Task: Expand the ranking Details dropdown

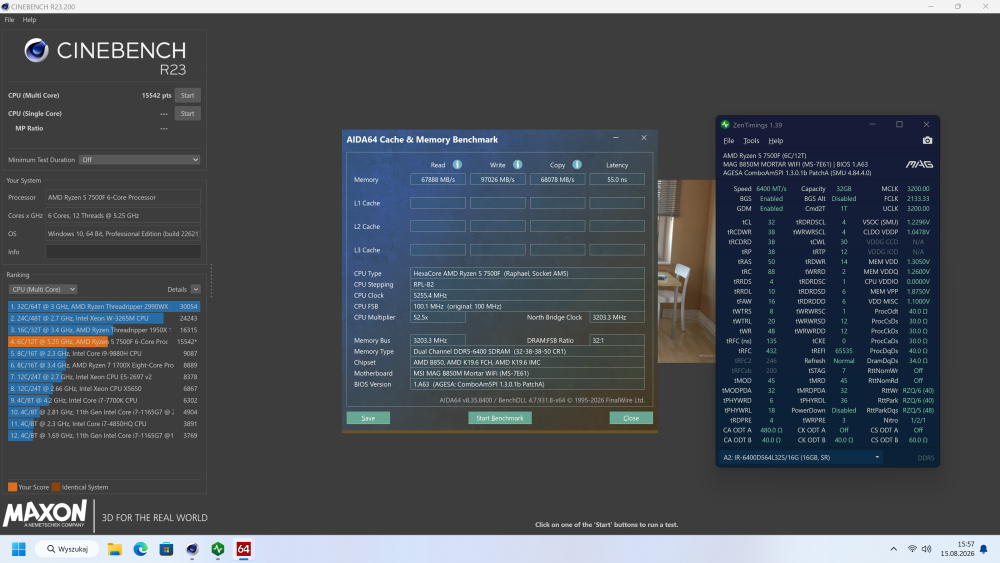Action: pyautogui.click(x=196, y=289)
